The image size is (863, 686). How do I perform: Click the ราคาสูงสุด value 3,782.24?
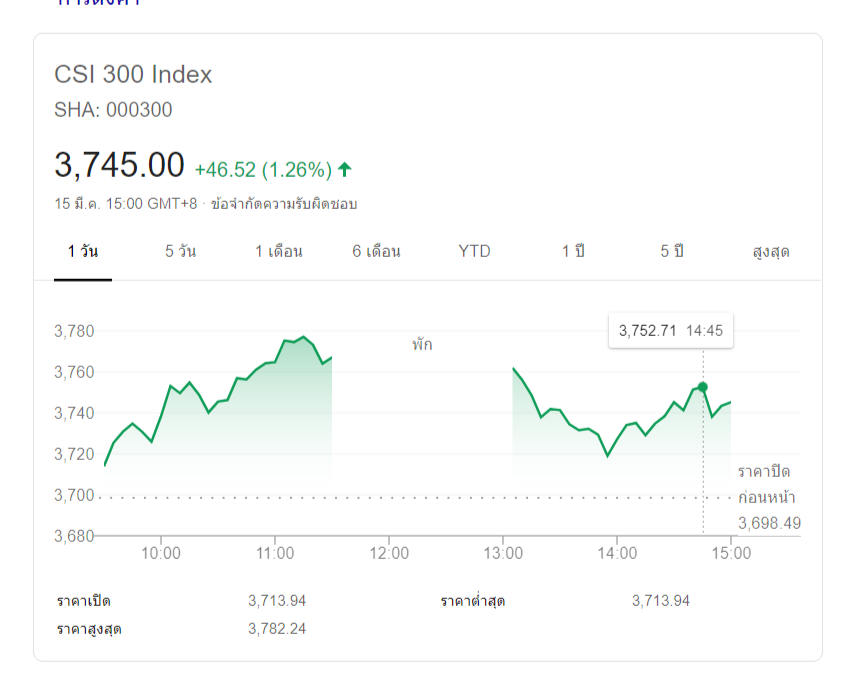(277, 629)
